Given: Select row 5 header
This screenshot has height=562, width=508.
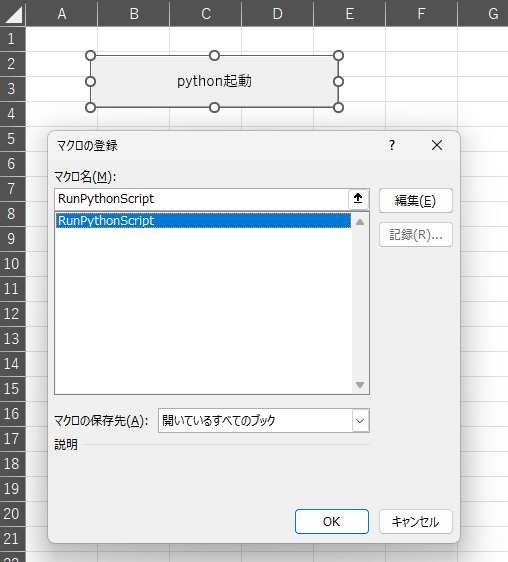Looking at the screenshot, I should (13, 139).
